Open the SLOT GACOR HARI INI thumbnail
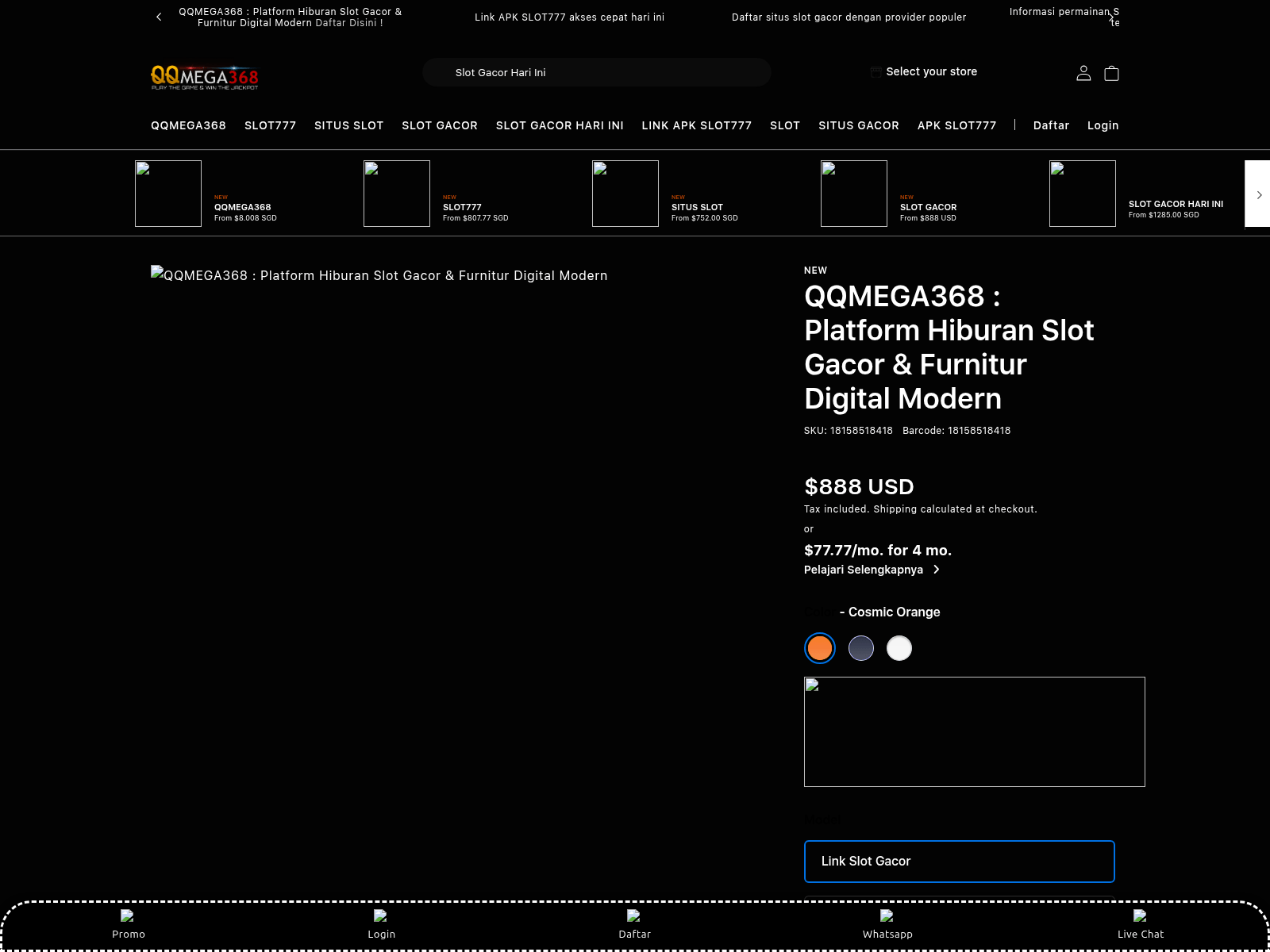 (x=1083, y=194)
